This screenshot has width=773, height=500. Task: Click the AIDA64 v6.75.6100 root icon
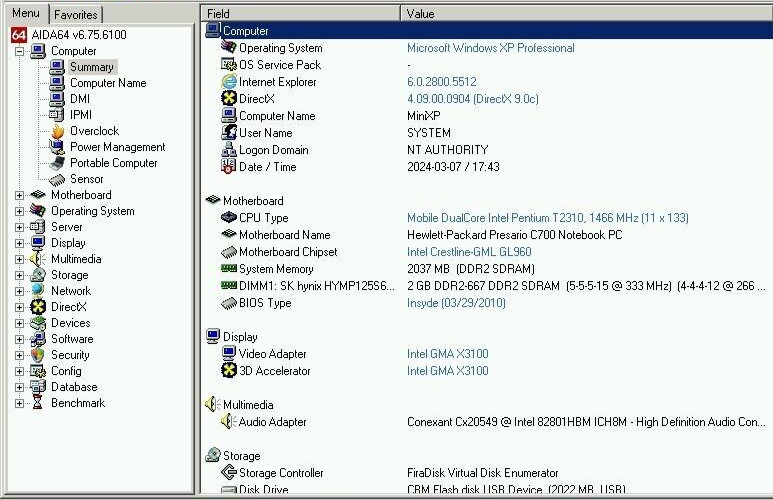tap(19, 35)
